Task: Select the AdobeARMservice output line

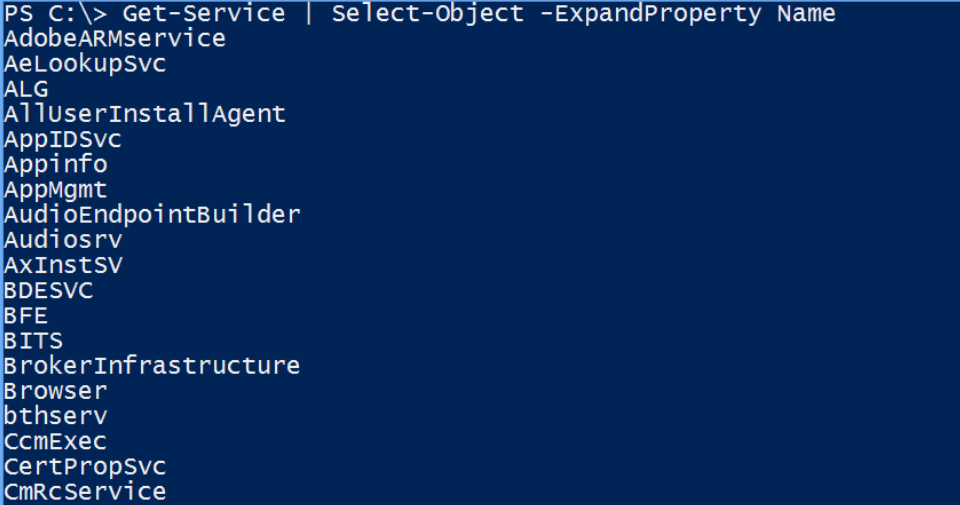Action: tap(115, 39)
